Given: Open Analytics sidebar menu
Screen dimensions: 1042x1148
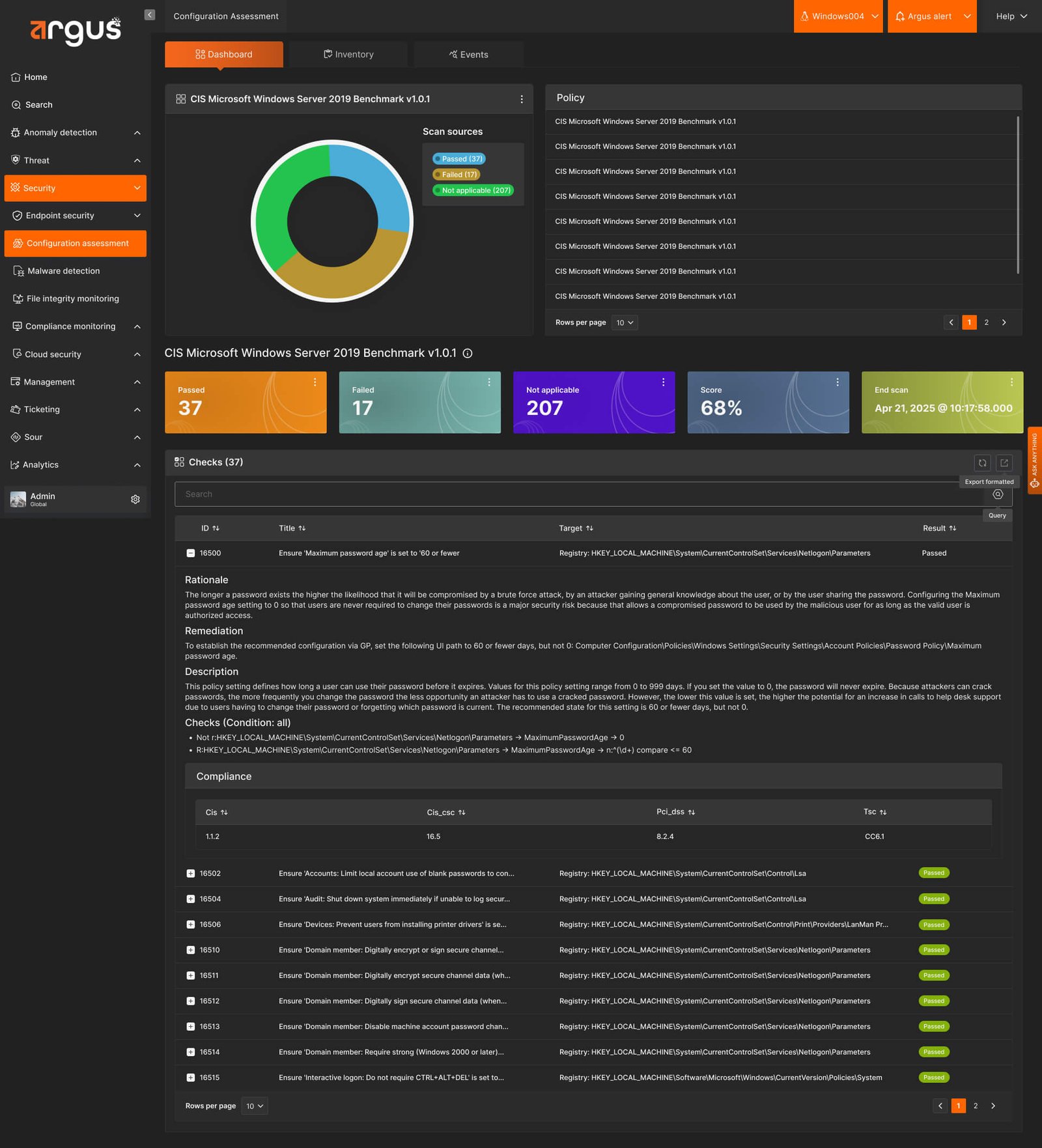Looking at the screenshot, I should point(76,465).
